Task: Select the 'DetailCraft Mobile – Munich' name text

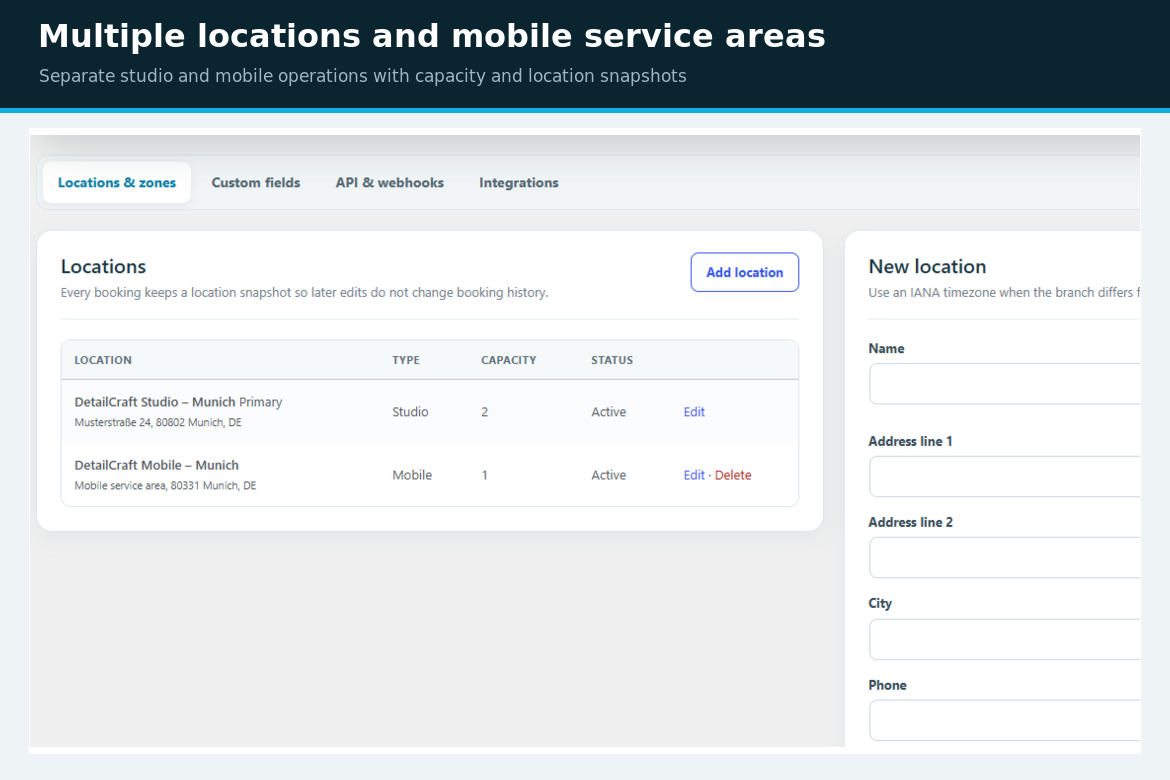Action: click(x=157, y=466)
